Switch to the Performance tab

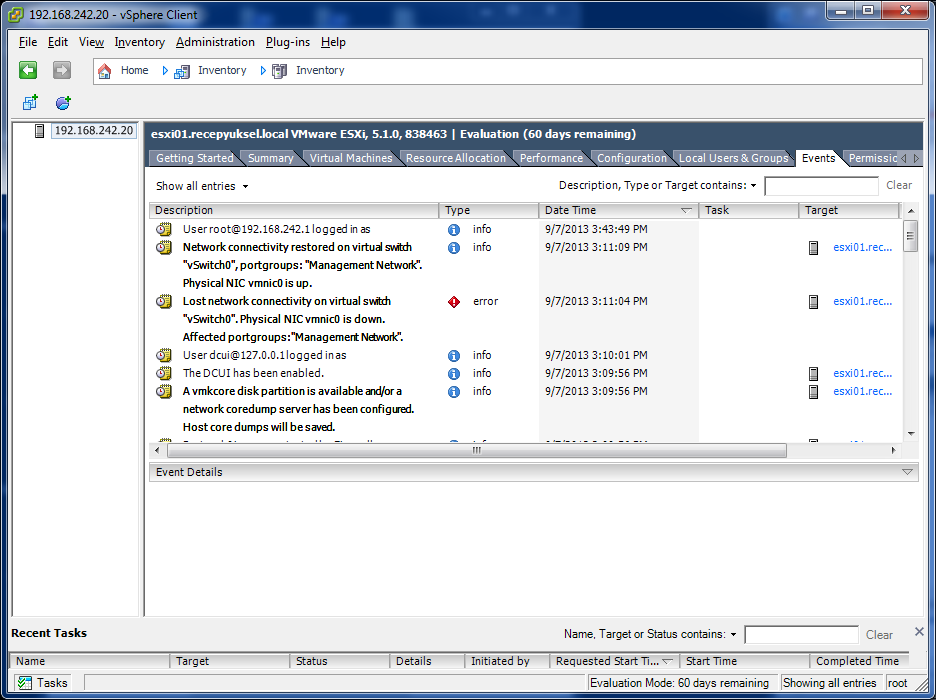point(551,158)
